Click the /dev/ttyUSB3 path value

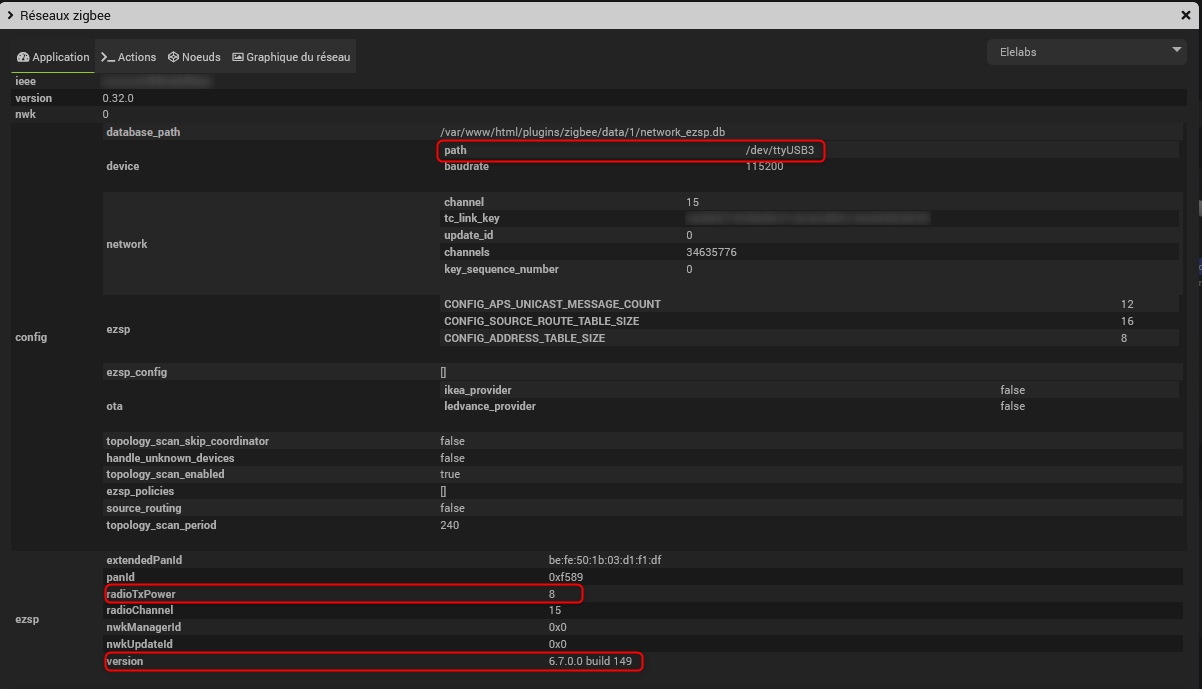pyautogui.click(x=773, y=150)
